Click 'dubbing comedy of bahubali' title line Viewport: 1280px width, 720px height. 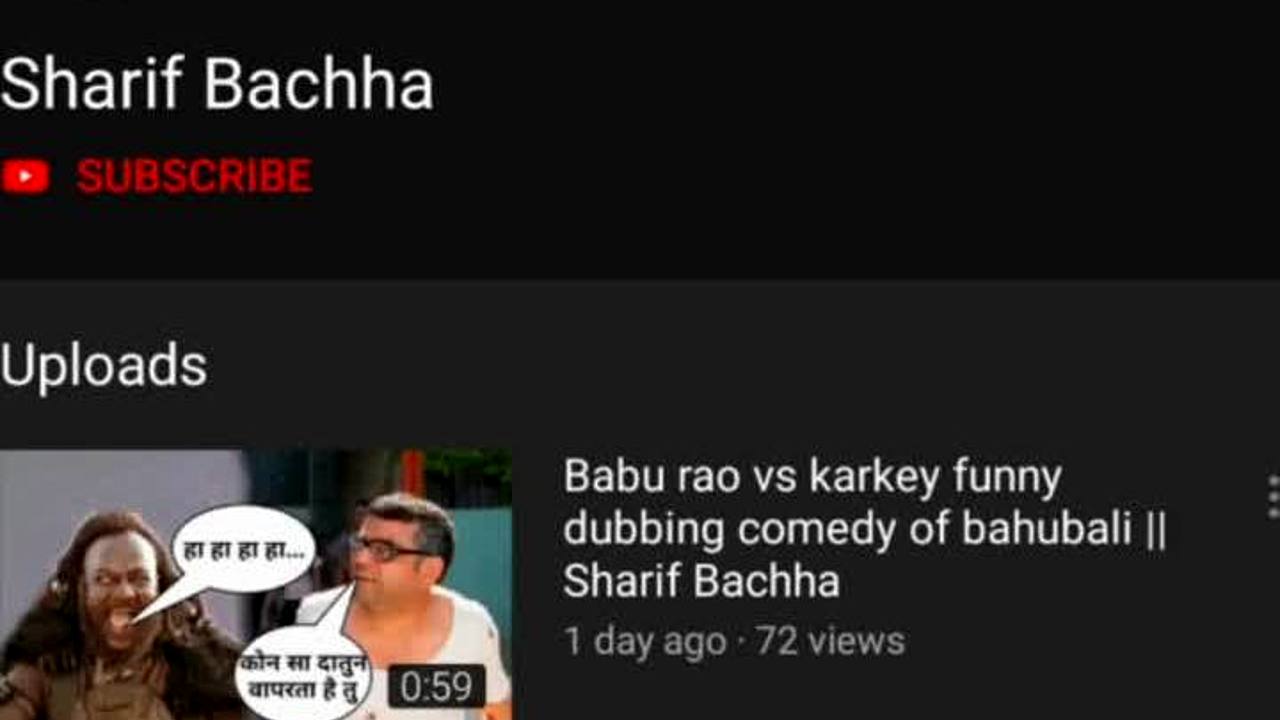coord(865,529)
